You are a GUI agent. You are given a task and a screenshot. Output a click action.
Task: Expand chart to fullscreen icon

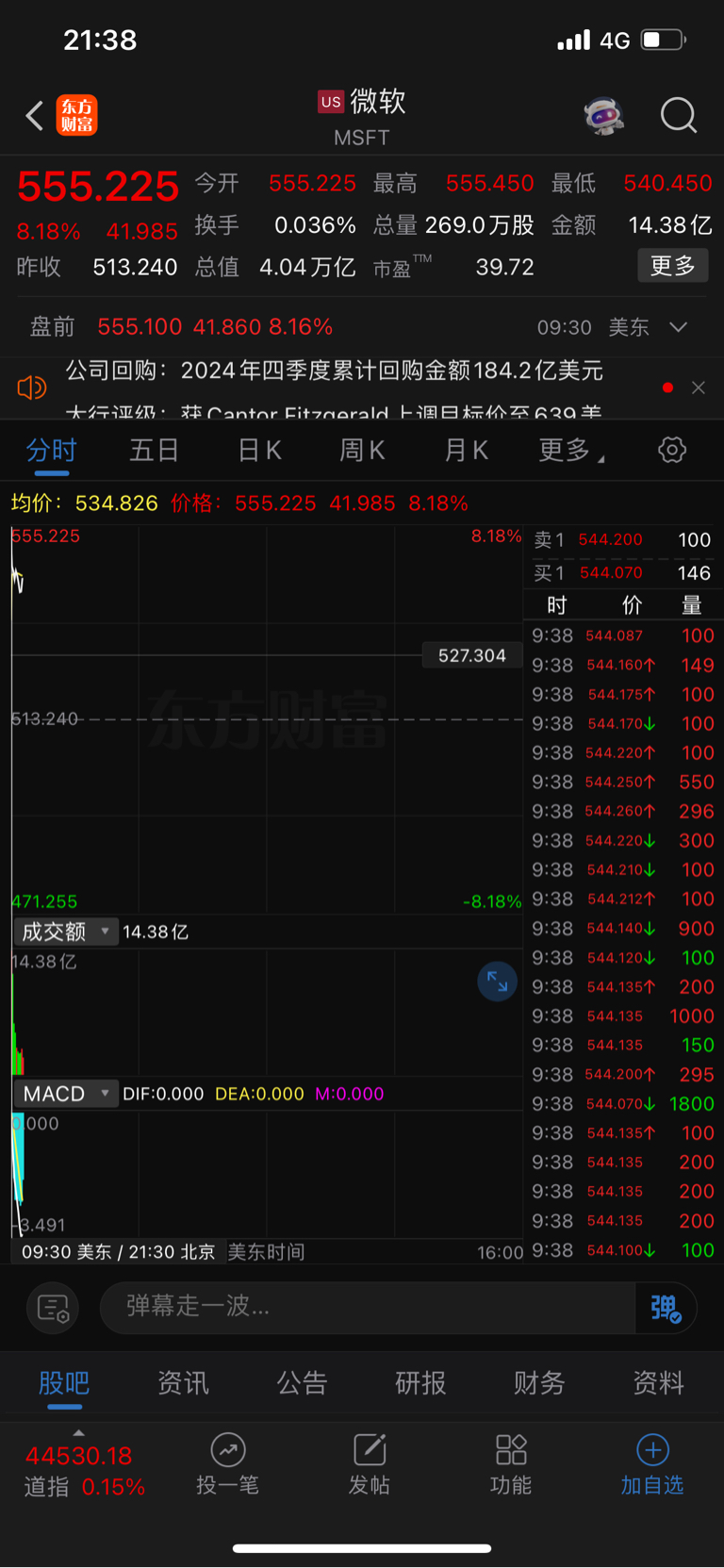(497, 982)
